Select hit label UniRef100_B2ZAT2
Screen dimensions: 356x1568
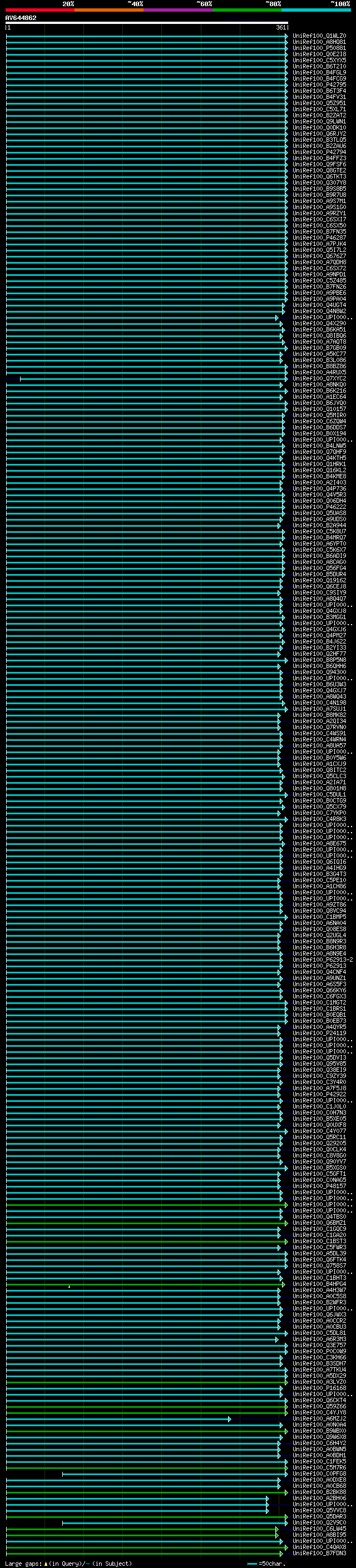tap(319, 115)
